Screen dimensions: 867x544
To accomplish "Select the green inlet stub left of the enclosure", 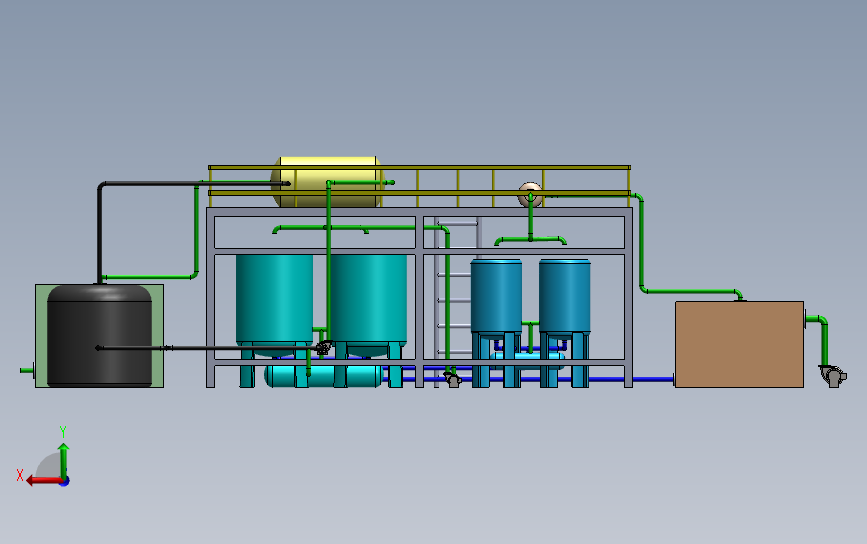I will (27, 370).
